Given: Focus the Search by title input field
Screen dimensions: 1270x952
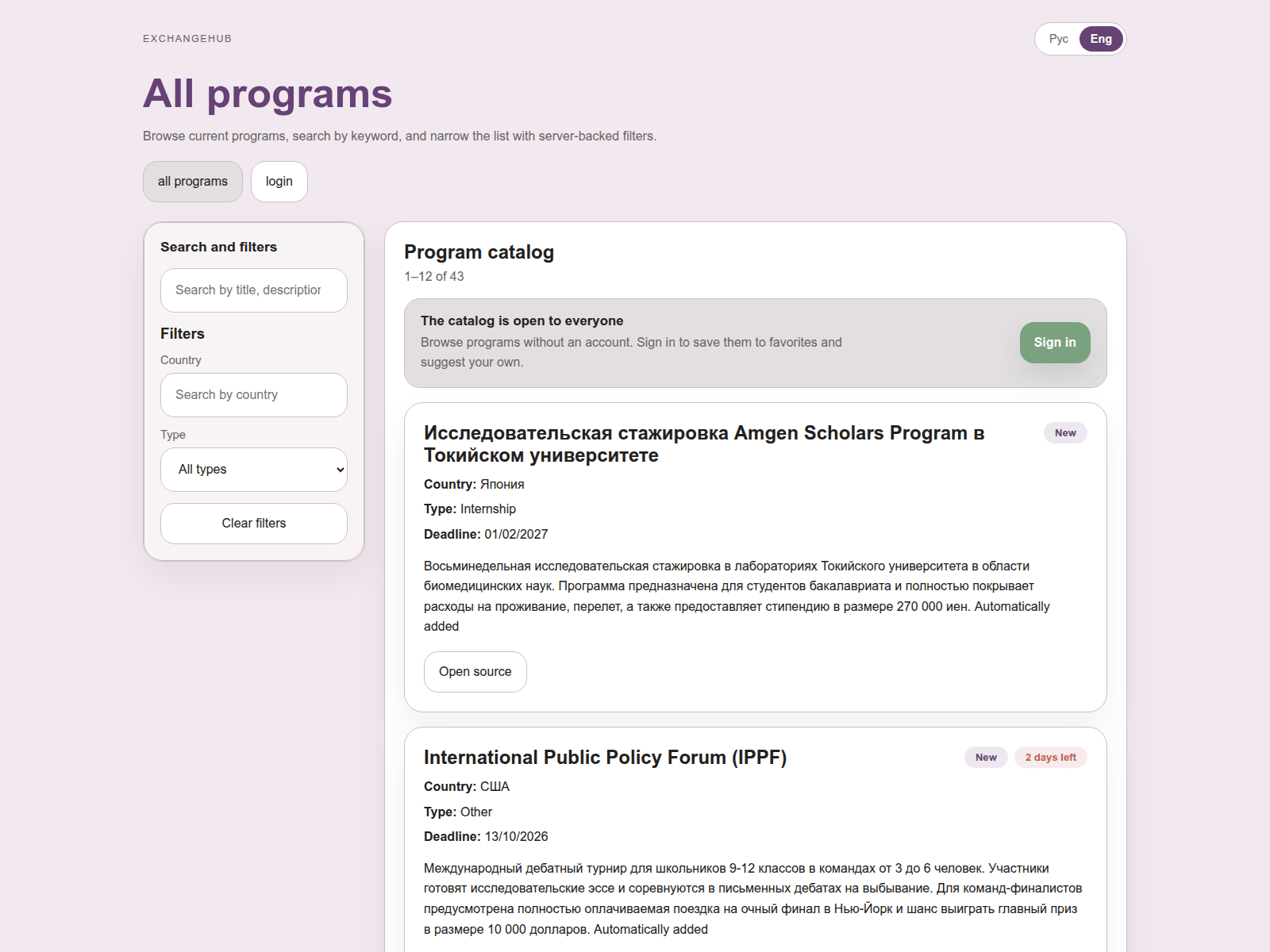Looking at the screenshot, I should click(254, 290).
